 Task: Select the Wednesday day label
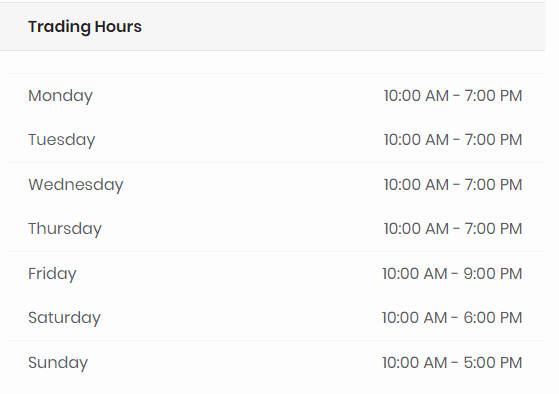pos(76,185)
